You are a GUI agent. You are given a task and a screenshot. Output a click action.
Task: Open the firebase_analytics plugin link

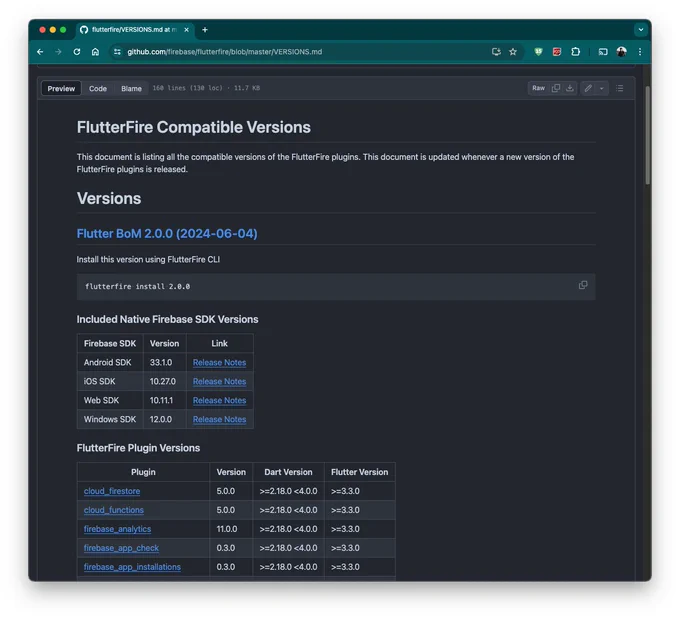[x=118, y=529]
